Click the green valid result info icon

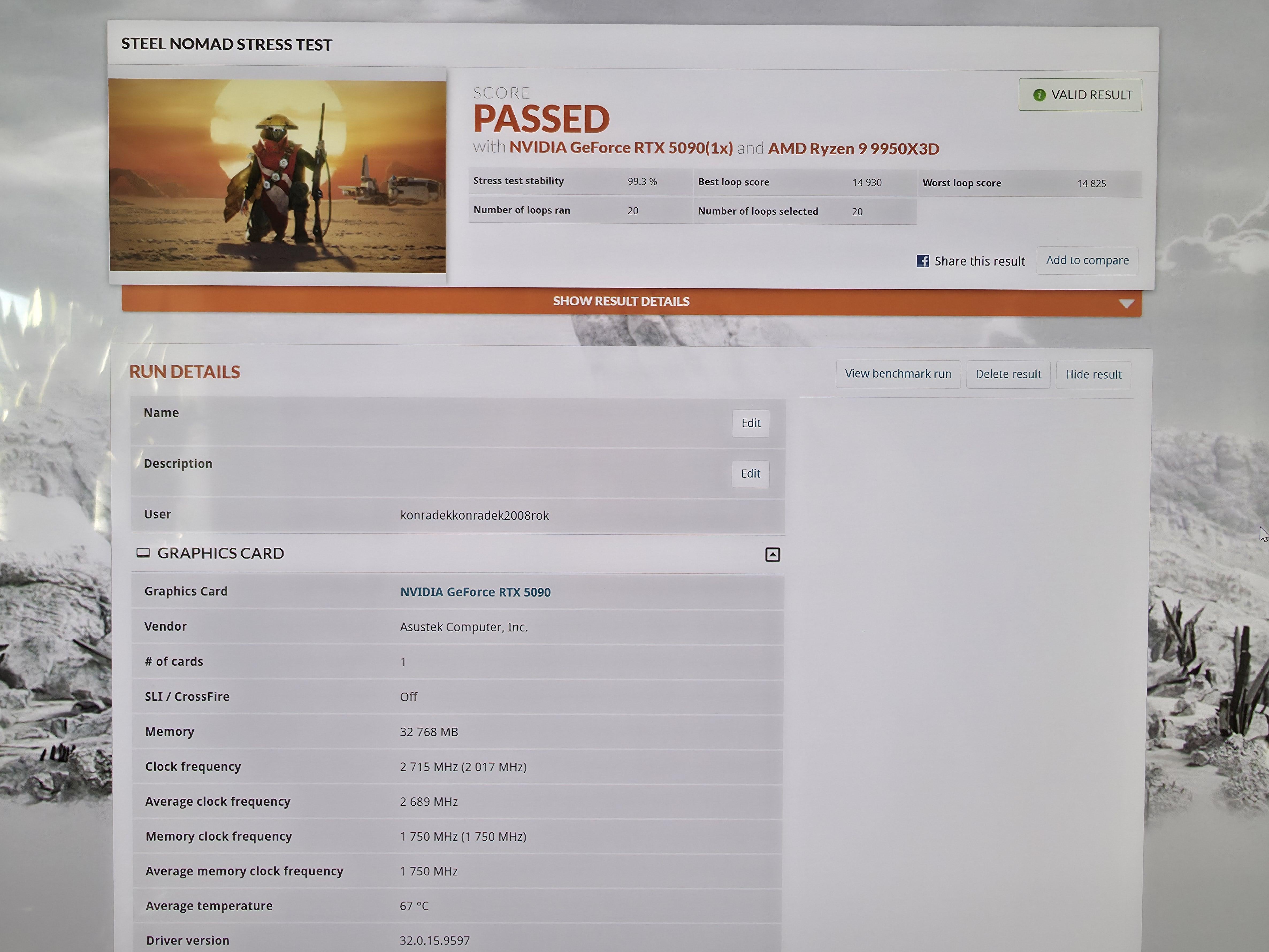(x=1039, y=95)
